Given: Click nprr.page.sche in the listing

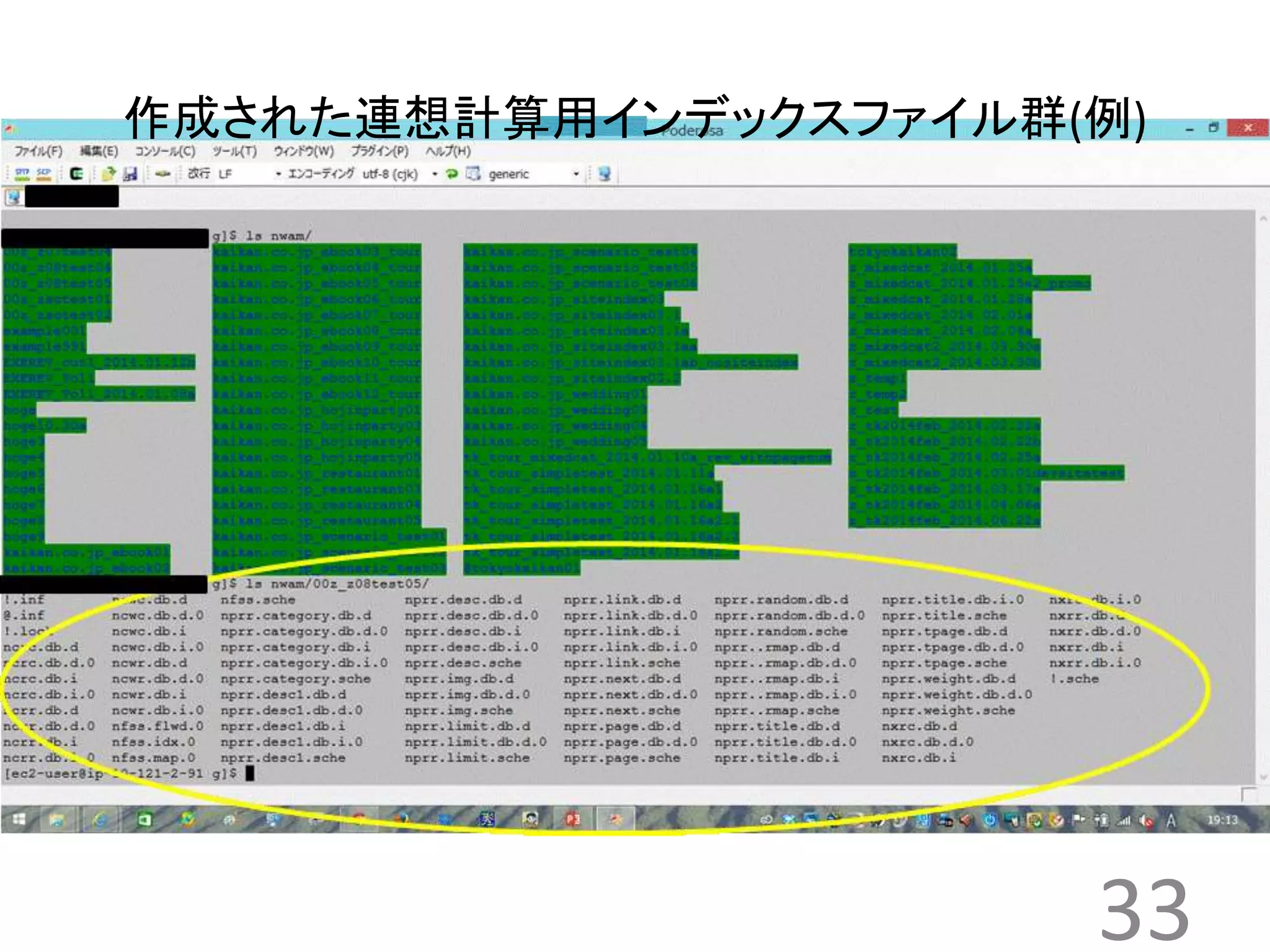Looking at the screenshot, I should [622, 758].
